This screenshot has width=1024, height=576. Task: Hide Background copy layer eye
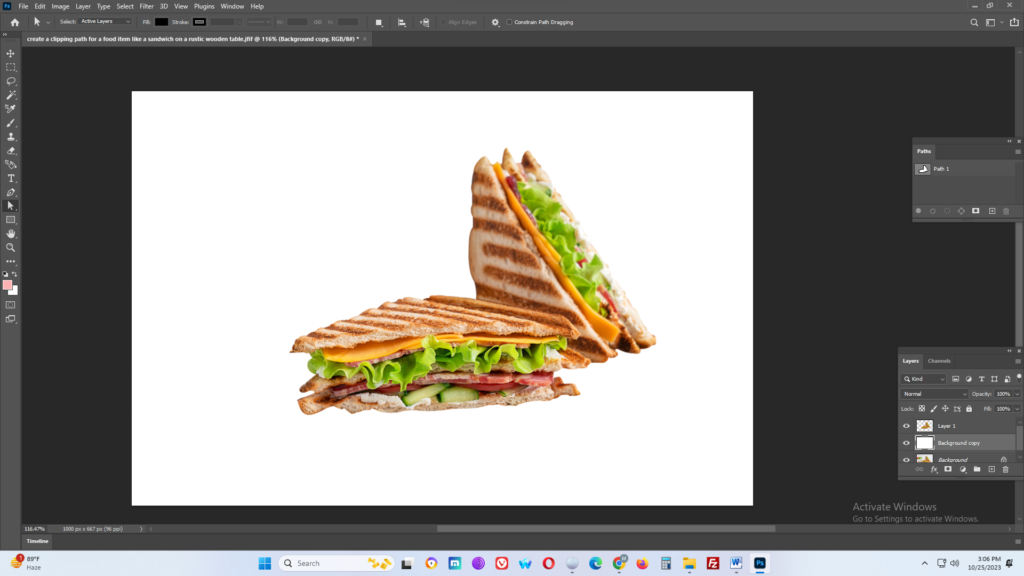[x=906, y=443]
